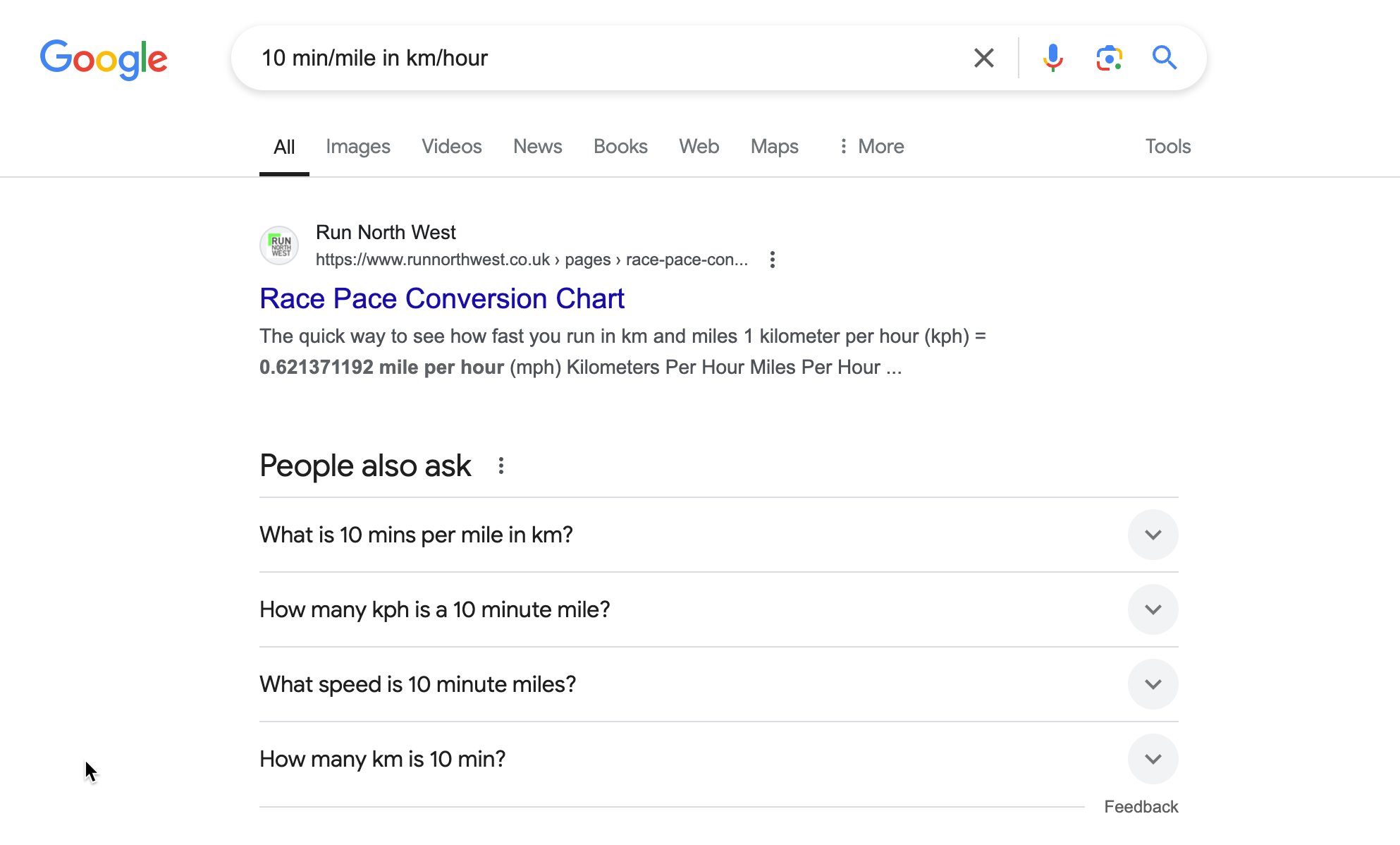The height and width of the screenshot is (845, 1400).
Task: Click the result snippet text about 0.621371192 mile
Action: (x=622, y=351)
